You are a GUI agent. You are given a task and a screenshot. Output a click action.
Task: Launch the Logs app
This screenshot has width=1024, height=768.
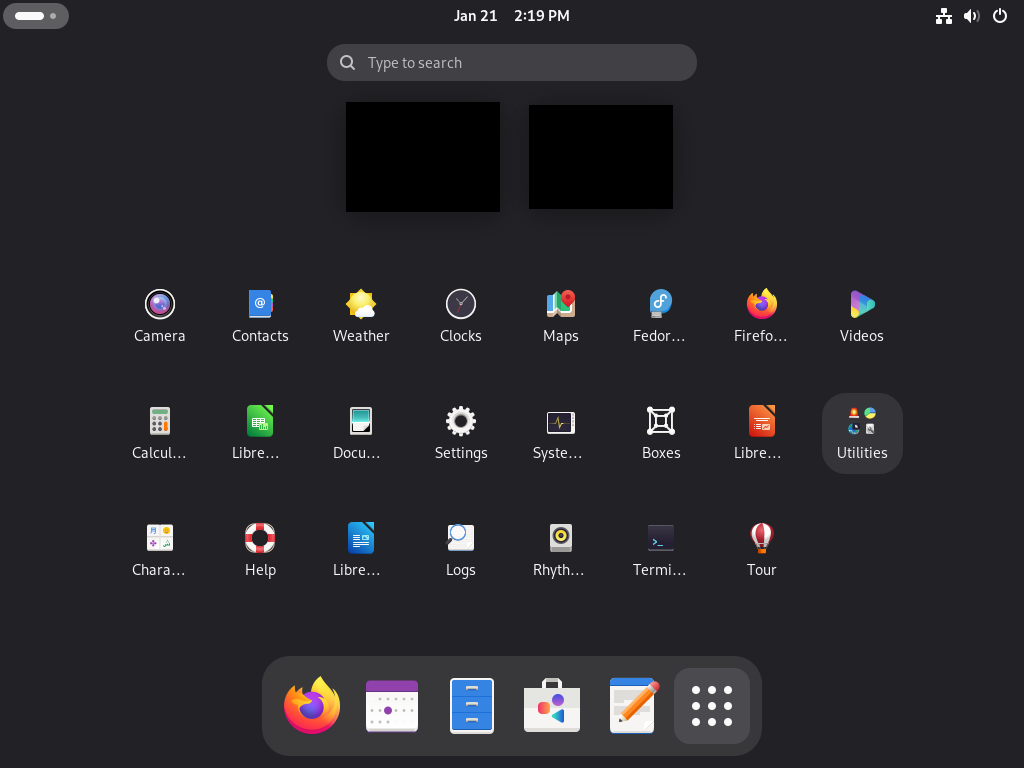pos(460,550)
